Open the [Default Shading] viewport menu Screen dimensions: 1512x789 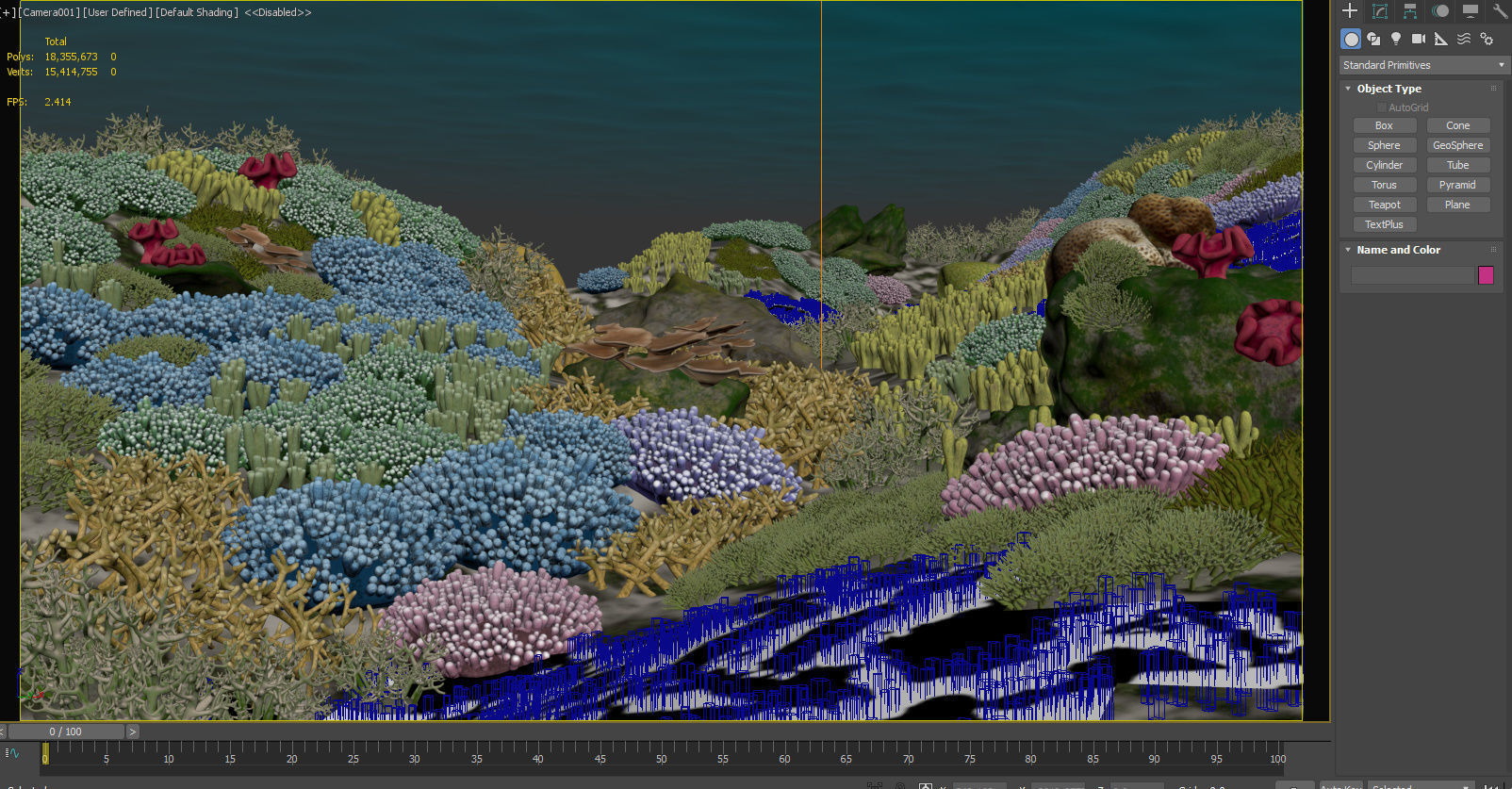point(196,12)
